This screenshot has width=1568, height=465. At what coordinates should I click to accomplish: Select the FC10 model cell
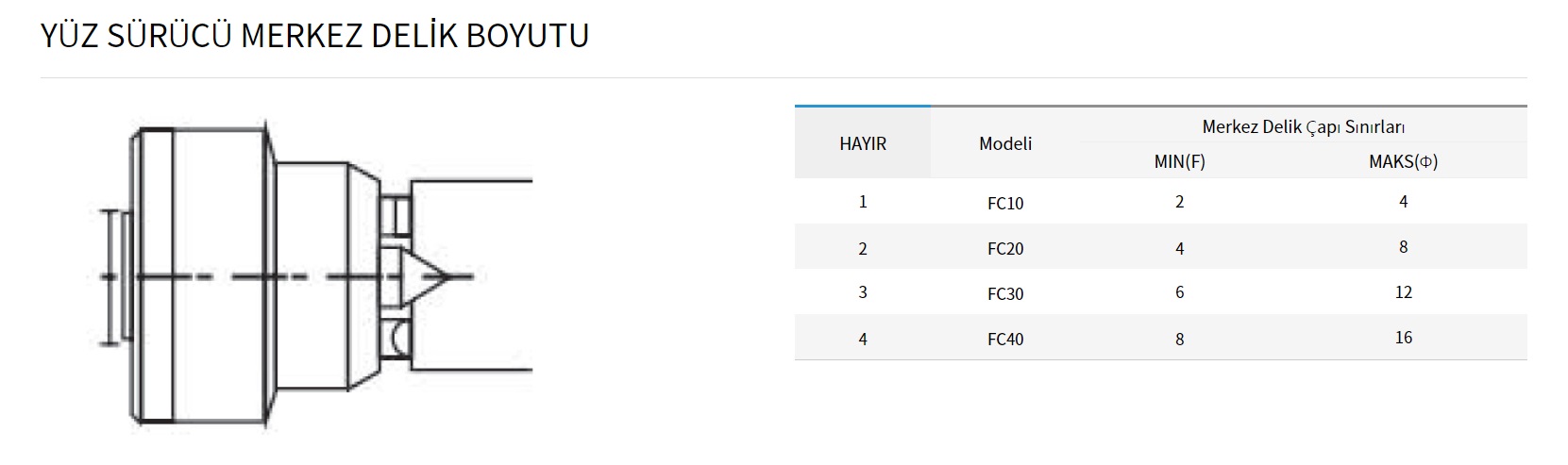pos(1005,203)
